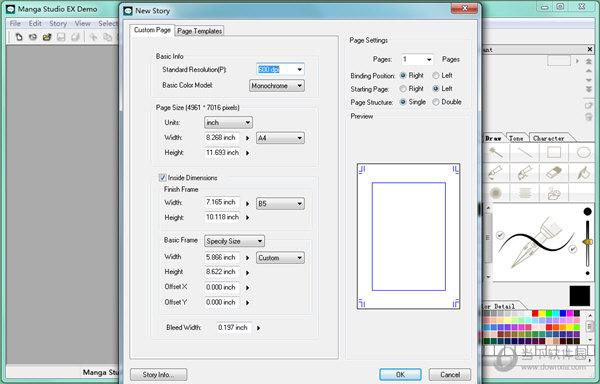Image resolution: width=600 pixels, height=384 pixels.
Task: Switch to the Tone palette tab
Action: (516, 138)
